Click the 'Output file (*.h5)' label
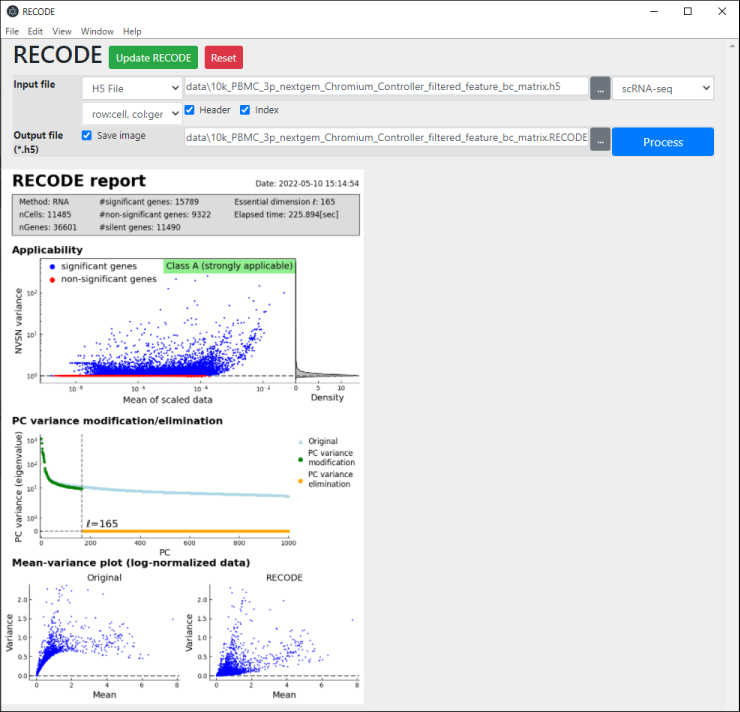 click(x=38, y=142)
